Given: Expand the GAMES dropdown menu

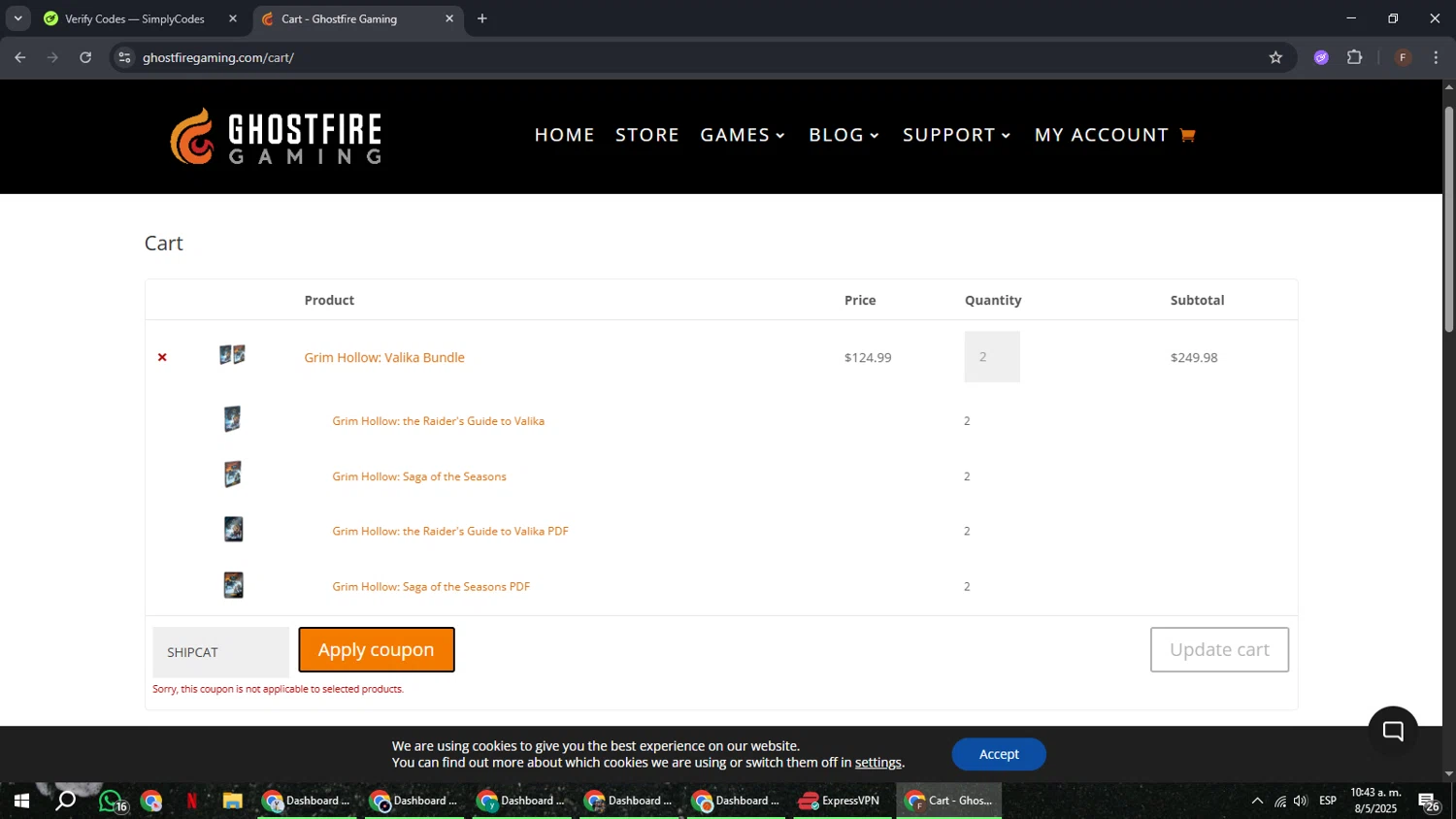Looking at the screenshot, I should pos(743,135).
